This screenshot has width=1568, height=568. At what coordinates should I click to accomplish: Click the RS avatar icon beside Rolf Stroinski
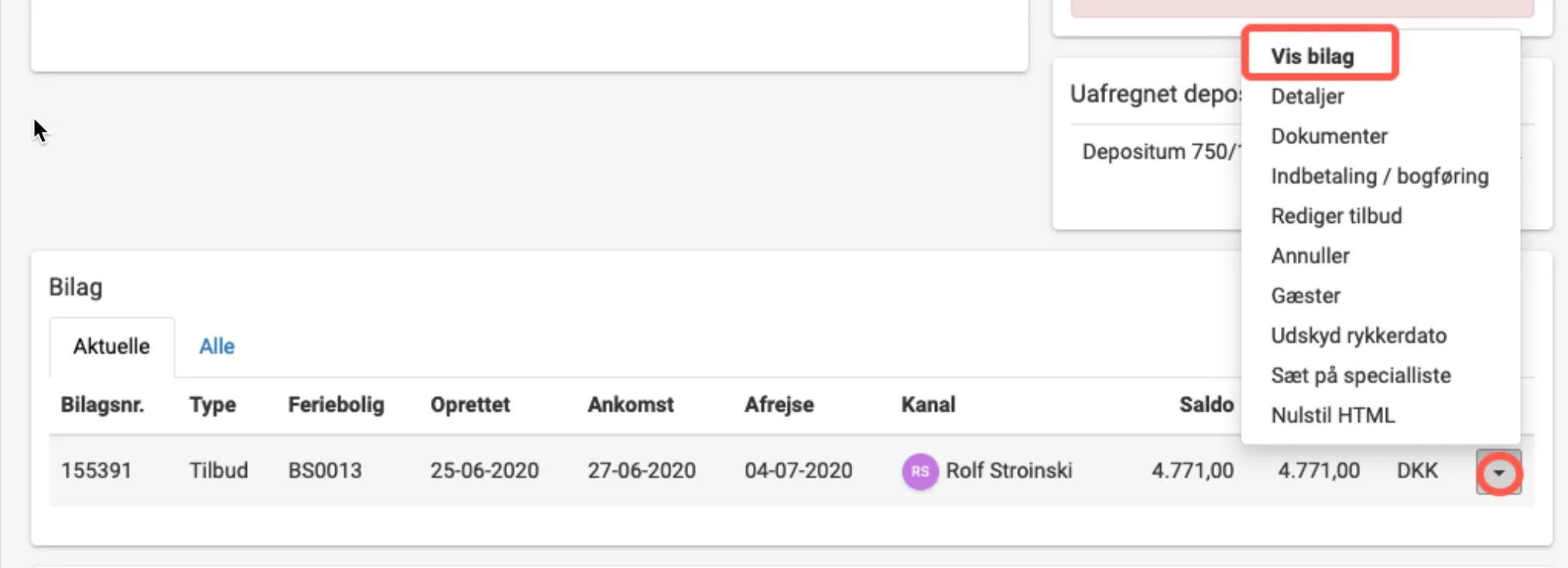pyautogui.click(x=919, y=471)
